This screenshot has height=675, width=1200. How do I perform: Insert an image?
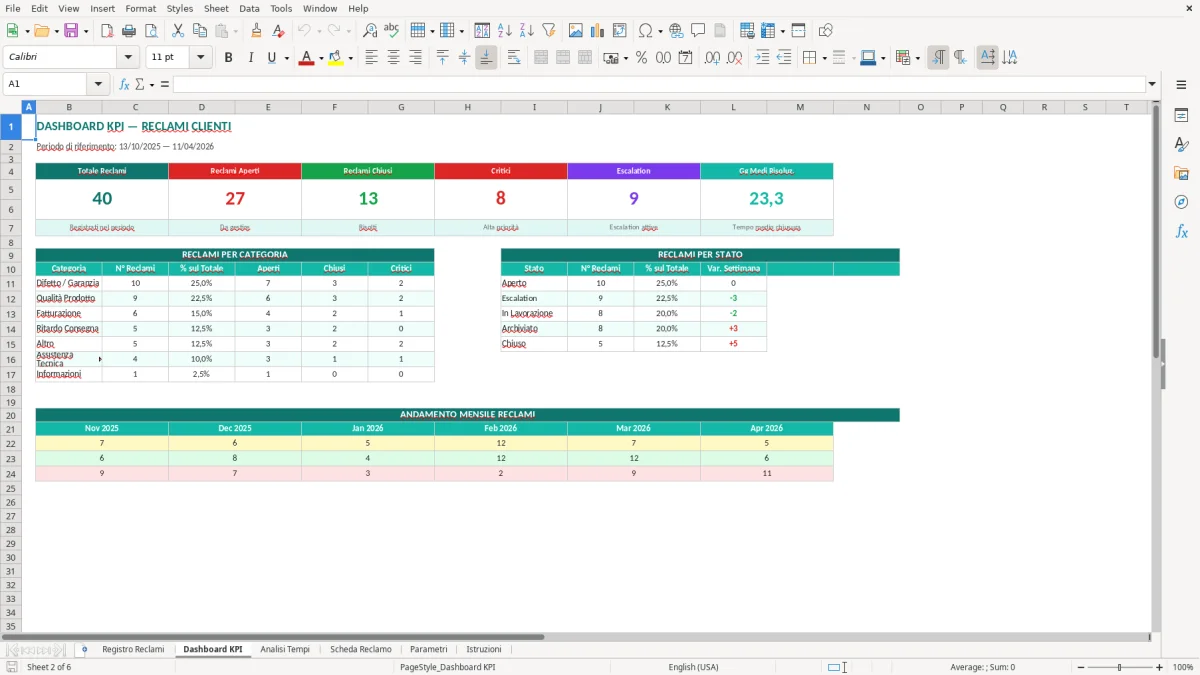pos(576,31)
